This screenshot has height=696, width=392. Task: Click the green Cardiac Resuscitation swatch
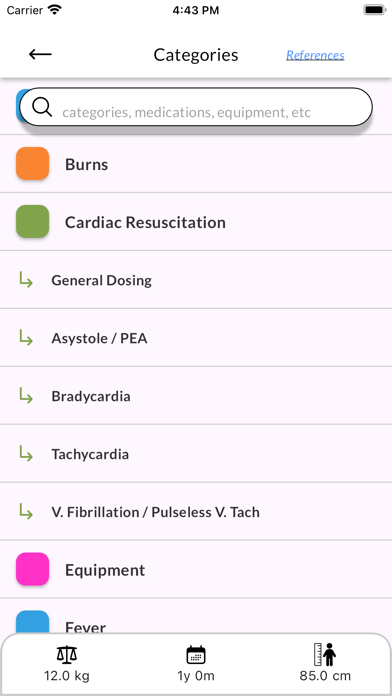click(x=32, y=221)
